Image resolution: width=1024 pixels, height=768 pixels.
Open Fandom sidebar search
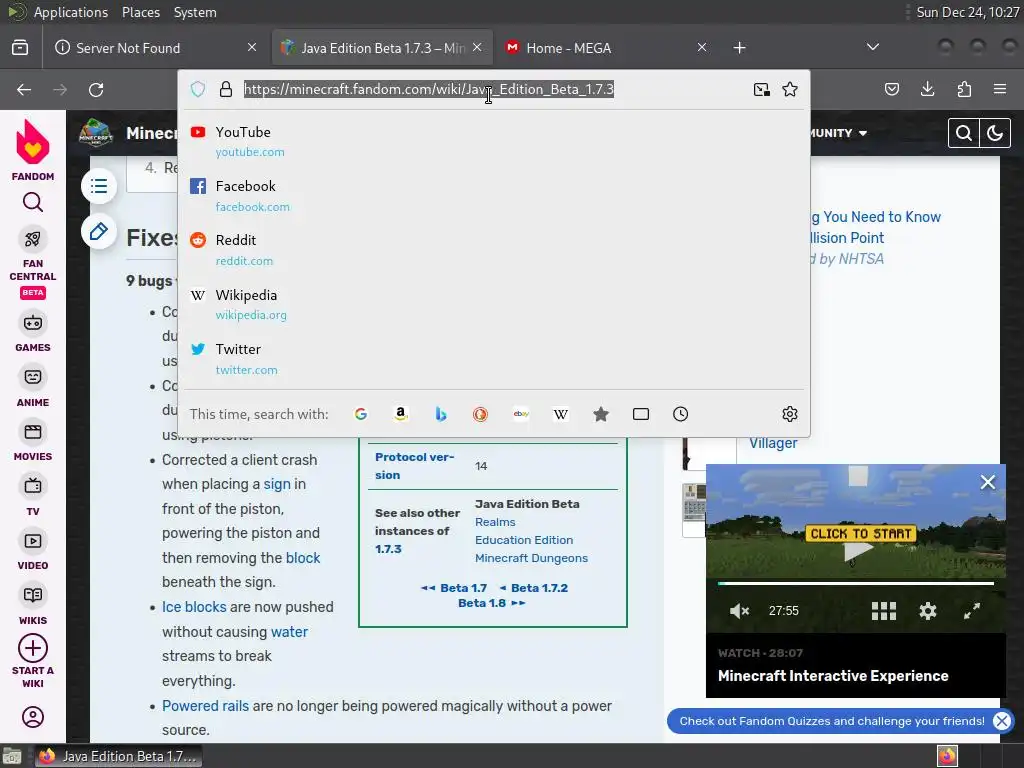click(x=33, y=202)
